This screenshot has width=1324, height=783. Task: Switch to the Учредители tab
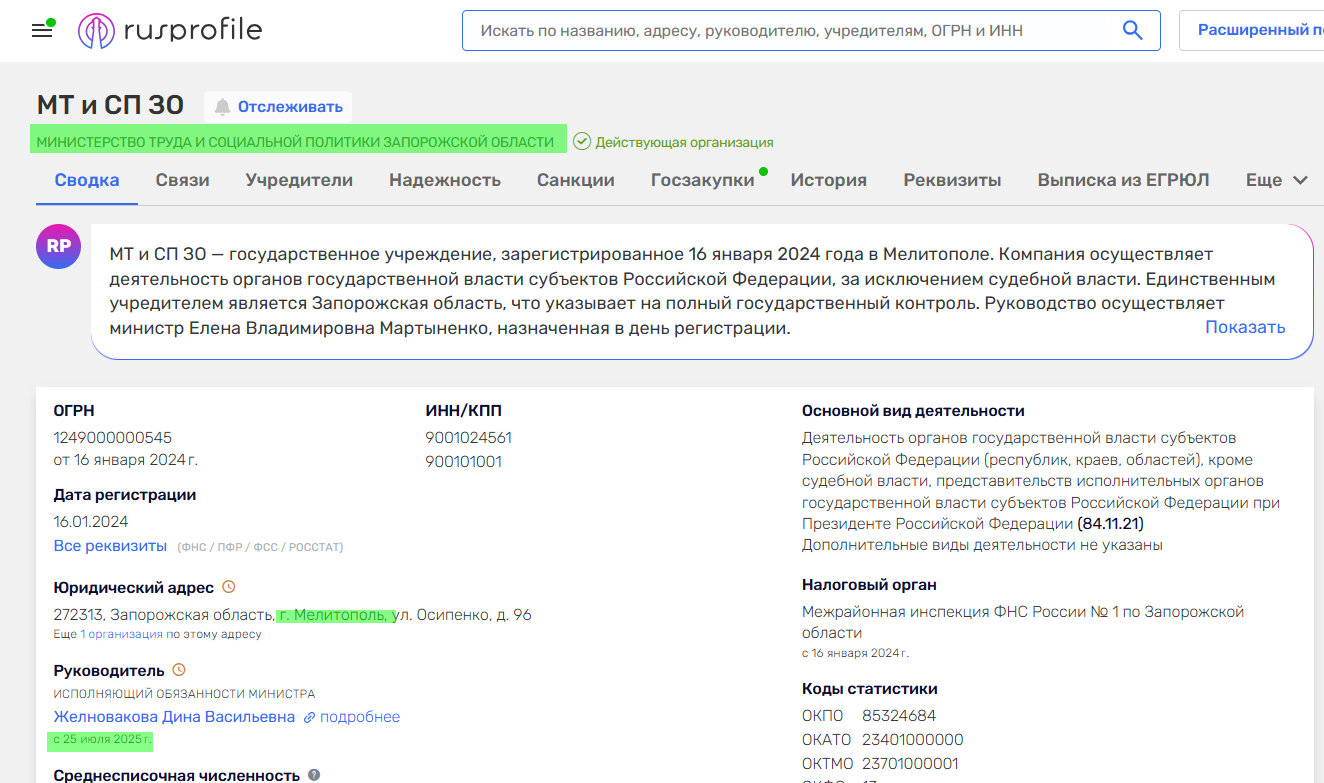(x=299, y=181)
